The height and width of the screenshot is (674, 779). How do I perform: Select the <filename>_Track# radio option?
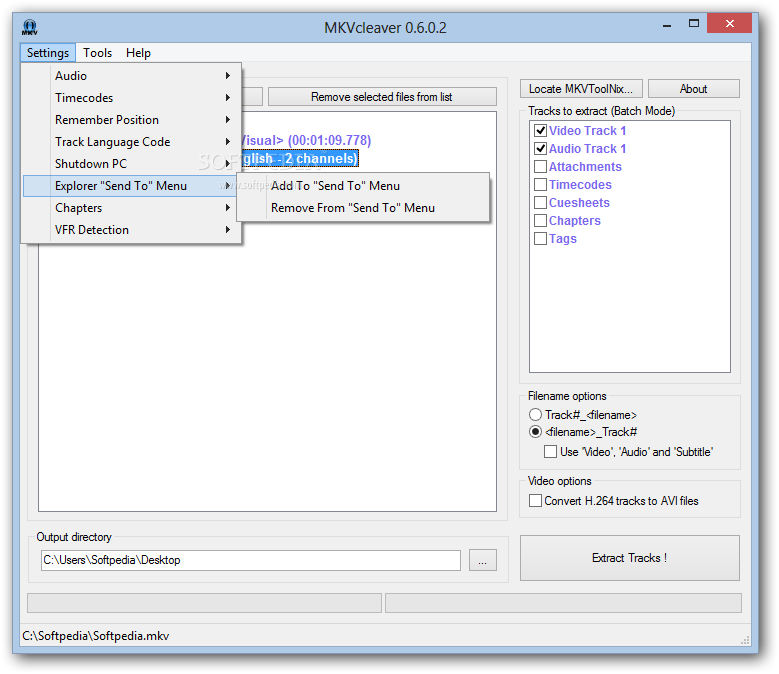tap(535, 432)
